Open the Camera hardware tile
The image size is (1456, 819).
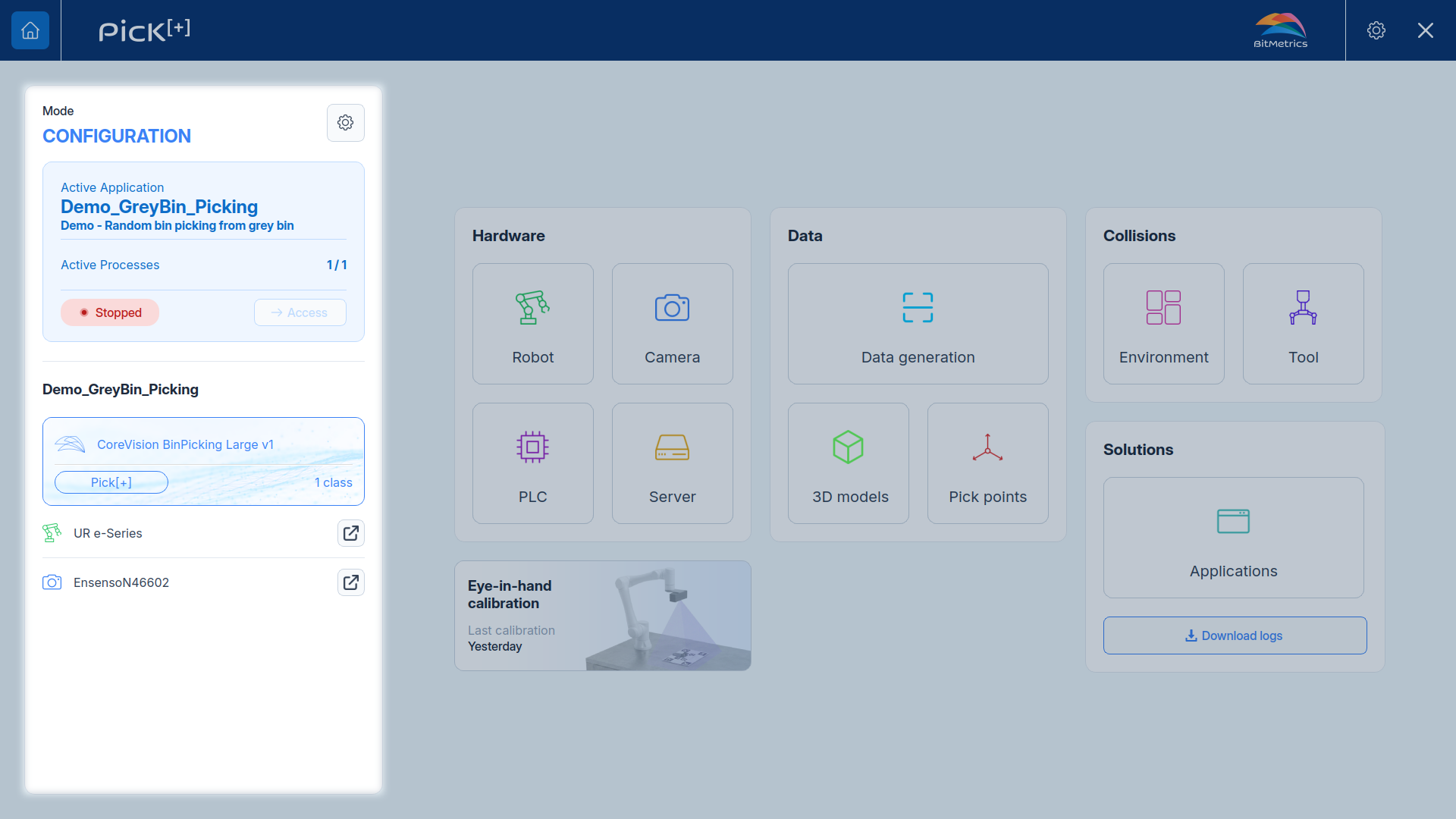672,324
